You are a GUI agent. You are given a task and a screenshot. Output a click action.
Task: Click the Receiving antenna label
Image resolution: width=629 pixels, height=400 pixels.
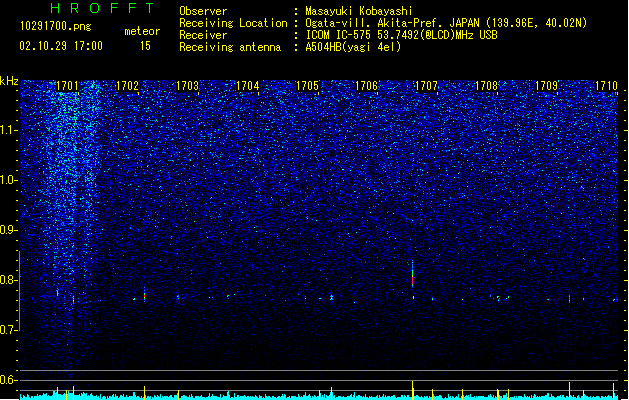point(230,47)
